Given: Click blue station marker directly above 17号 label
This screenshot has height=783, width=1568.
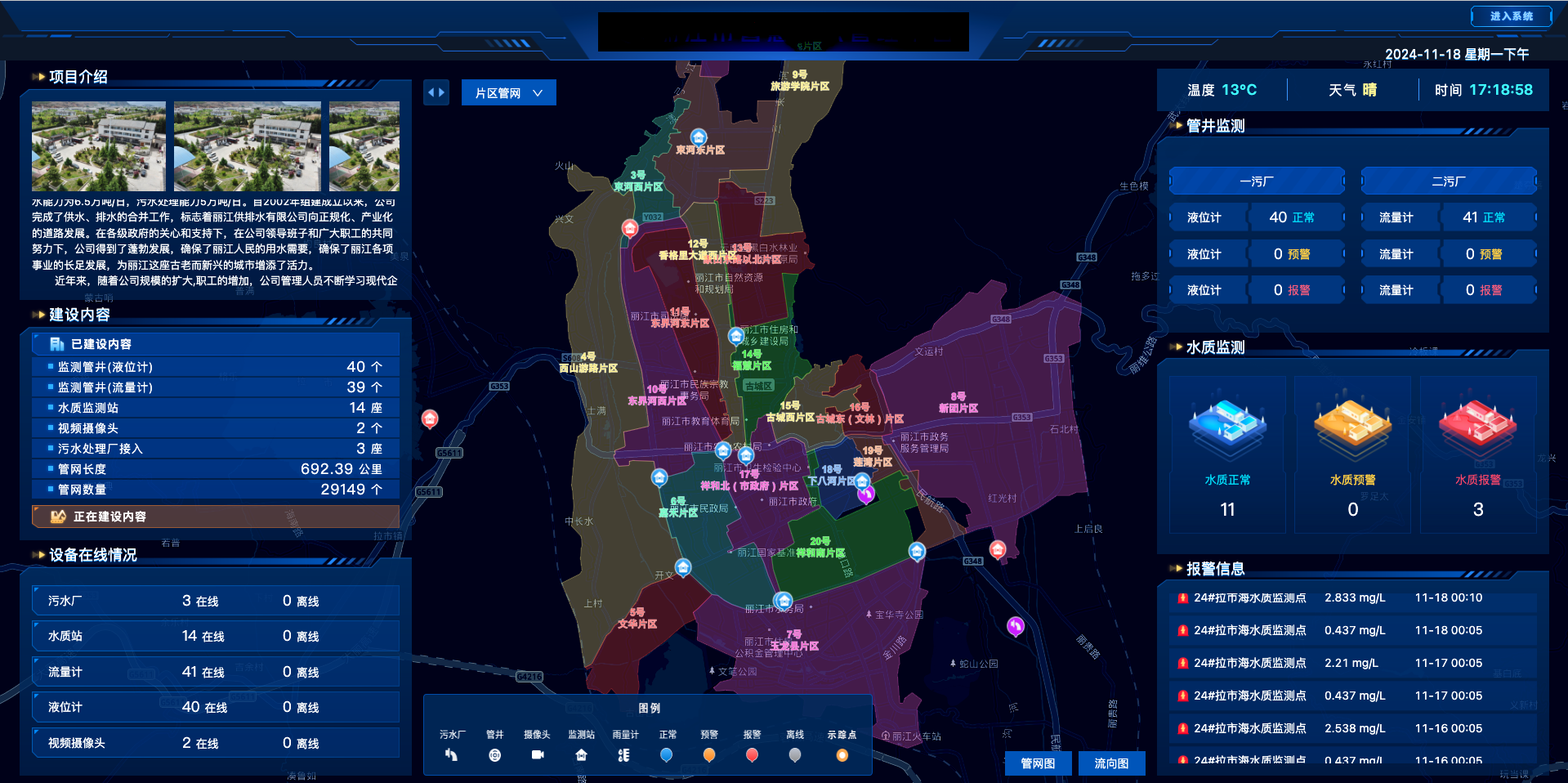Looking at the screenshot, I should pos(746,456).
